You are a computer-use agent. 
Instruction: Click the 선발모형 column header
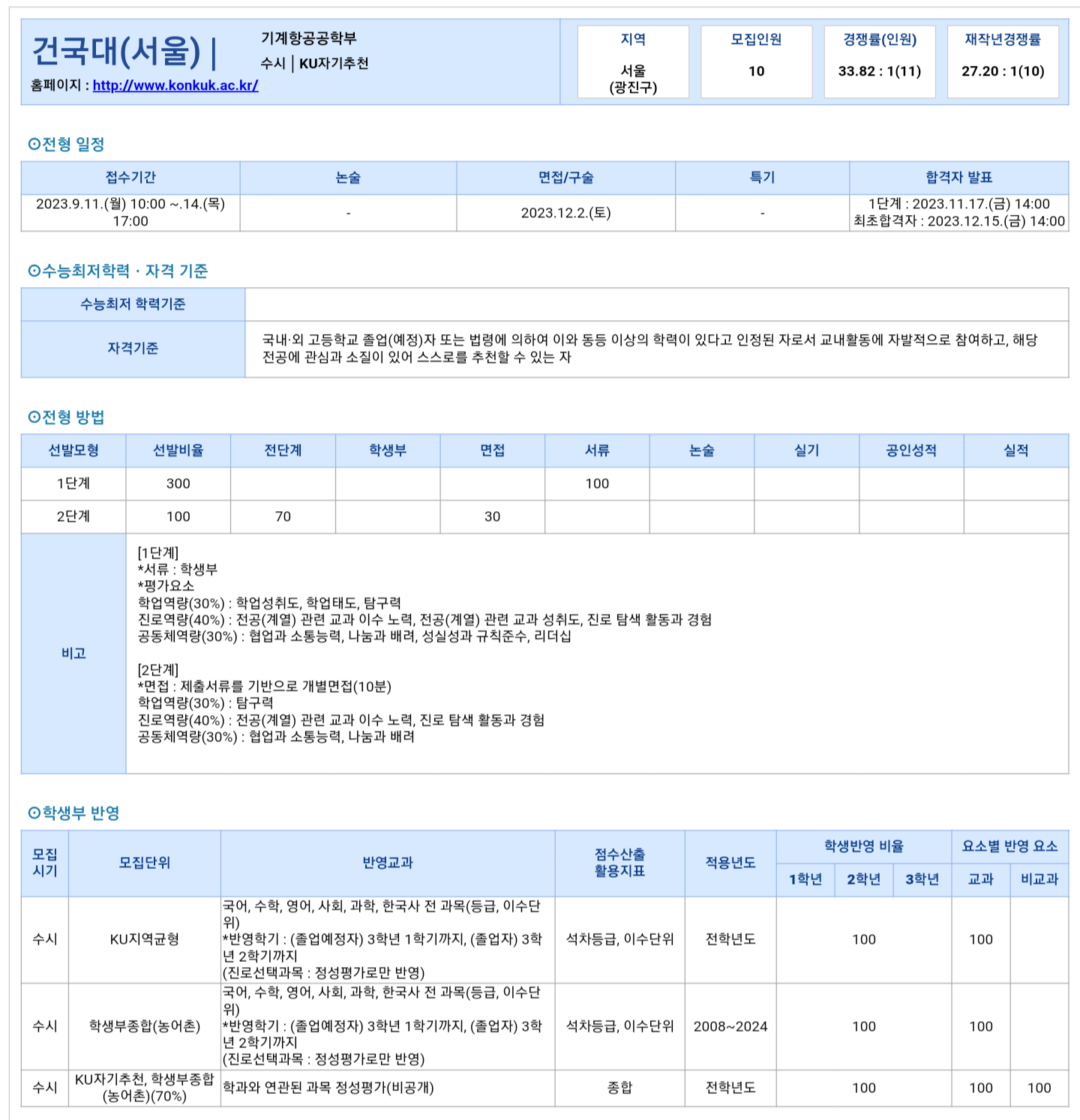coord(73,451)
